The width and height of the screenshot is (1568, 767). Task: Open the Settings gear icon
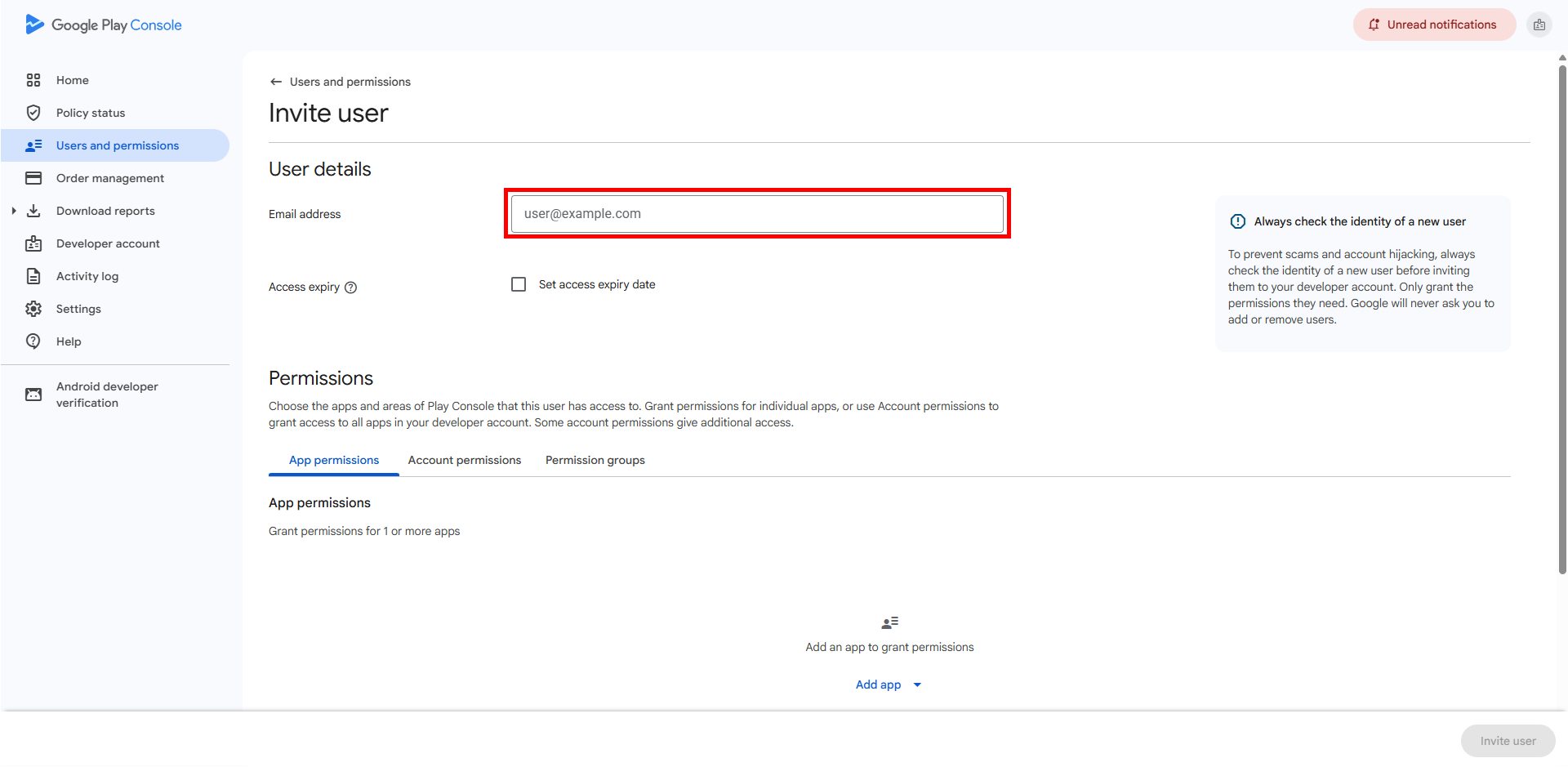pyautogui.click(x=33, y=309)
